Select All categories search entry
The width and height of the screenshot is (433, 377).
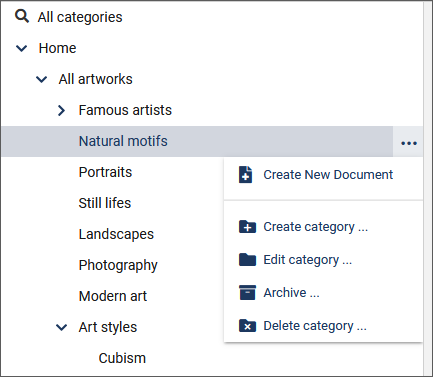click(x=80, y=17)
